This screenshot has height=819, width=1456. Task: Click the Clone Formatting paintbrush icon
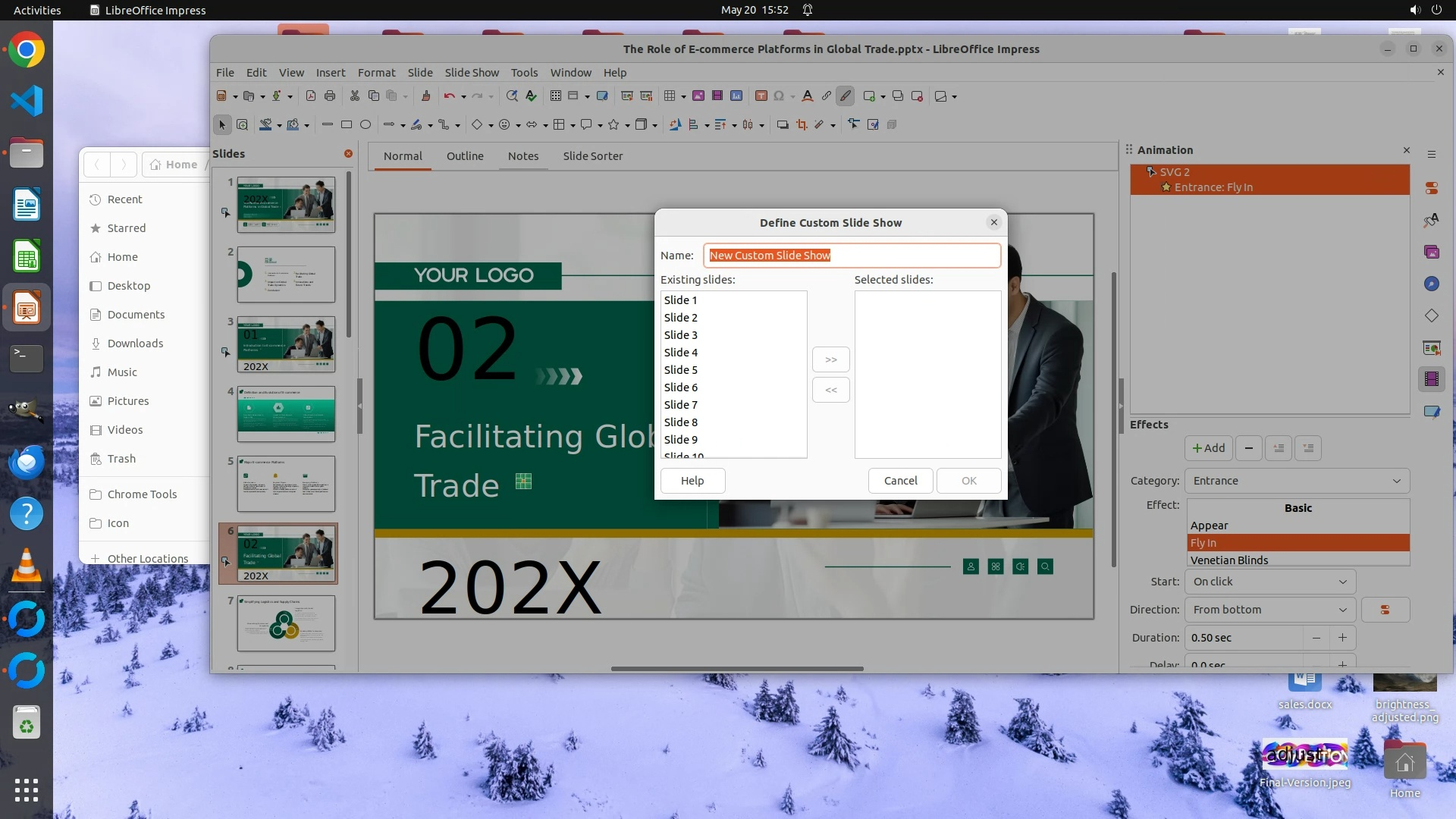click(426, 96)
